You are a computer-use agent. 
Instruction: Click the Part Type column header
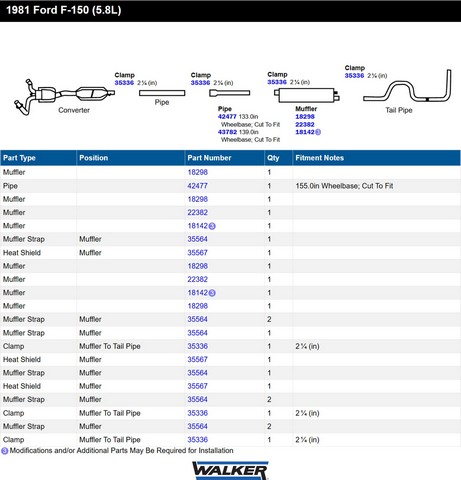(x=38, y=158)
